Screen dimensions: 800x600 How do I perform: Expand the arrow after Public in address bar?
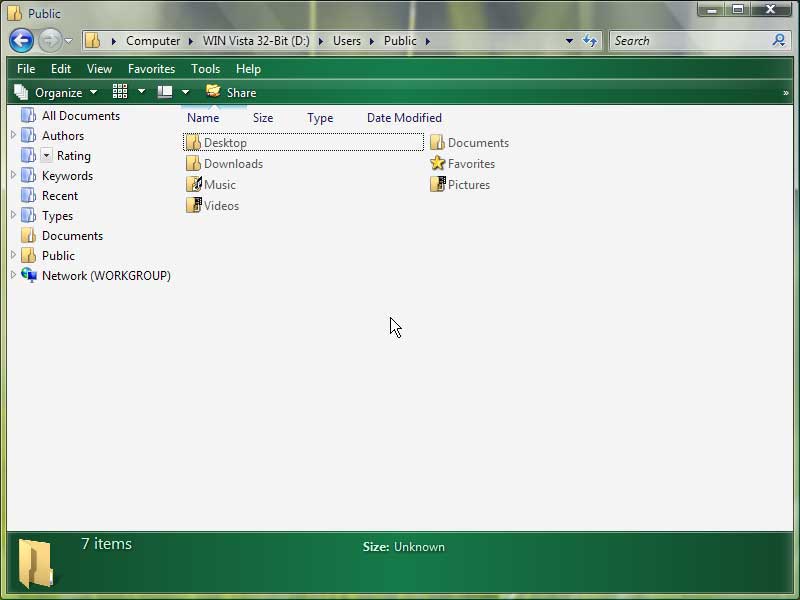(x=428, y=41)
